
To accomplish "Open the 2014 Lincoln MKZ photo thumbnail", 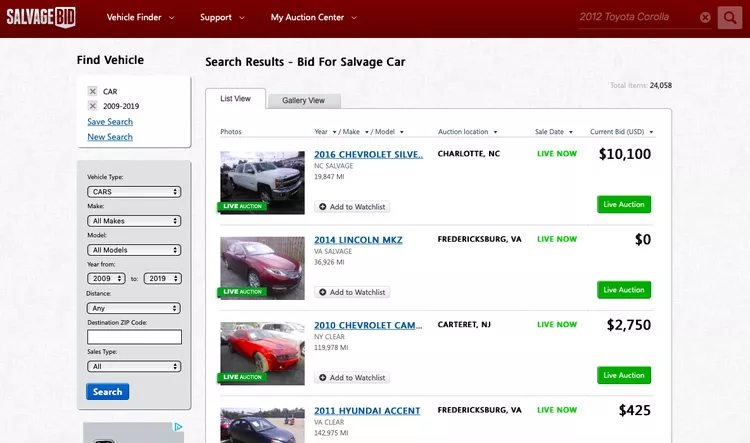I will point(262,268).
